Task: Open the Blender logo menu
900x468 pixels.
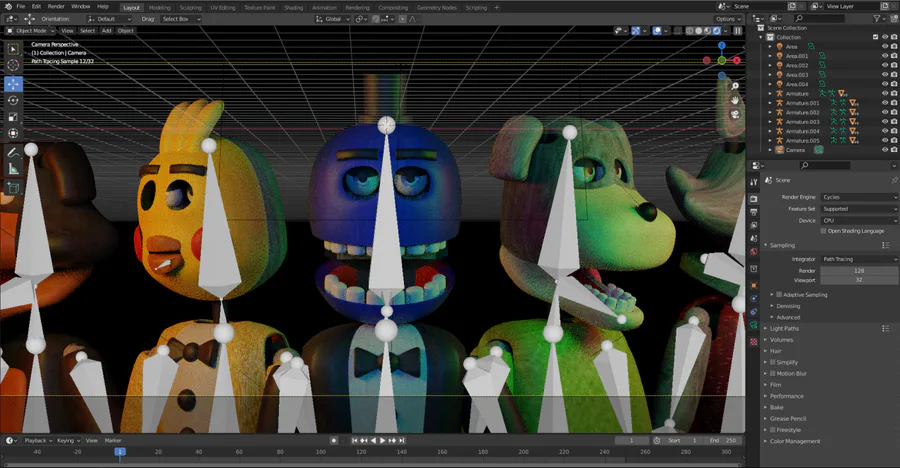Action: 8,6
